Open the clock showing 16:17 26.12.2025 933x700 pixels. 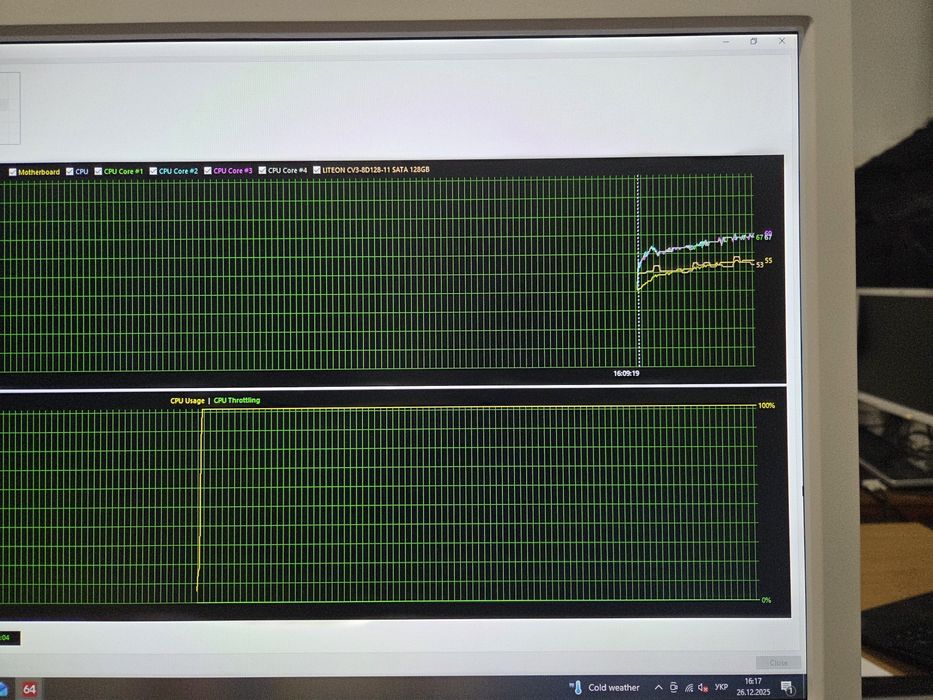pyautogui.click(x=753, y=686)
